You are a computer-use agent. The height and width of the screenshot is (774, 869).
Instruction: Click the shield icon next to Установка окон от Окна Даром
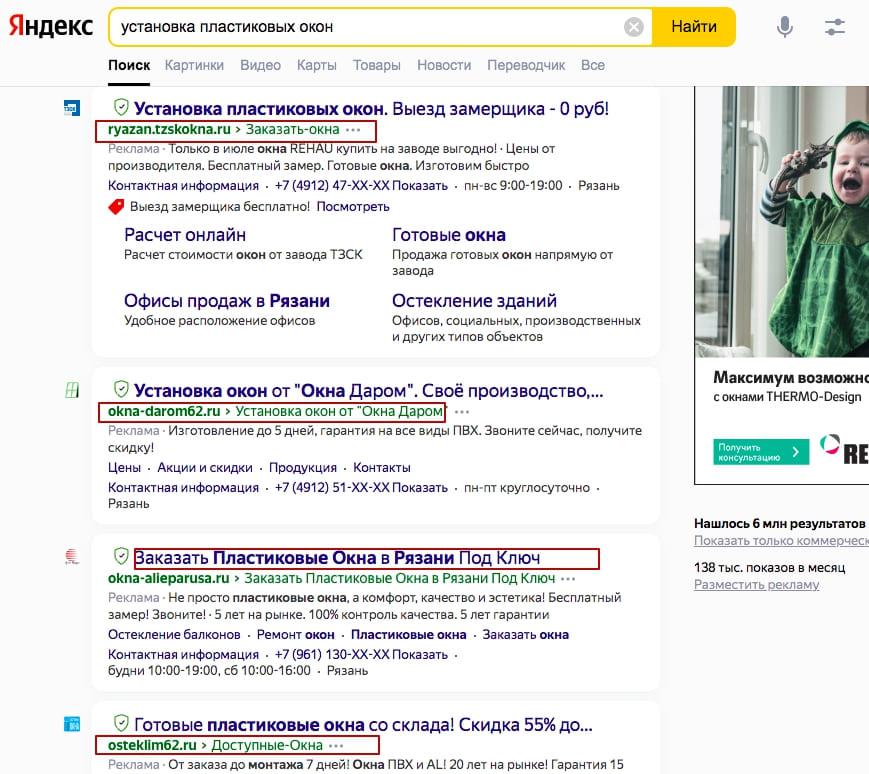tap(121, 389)
